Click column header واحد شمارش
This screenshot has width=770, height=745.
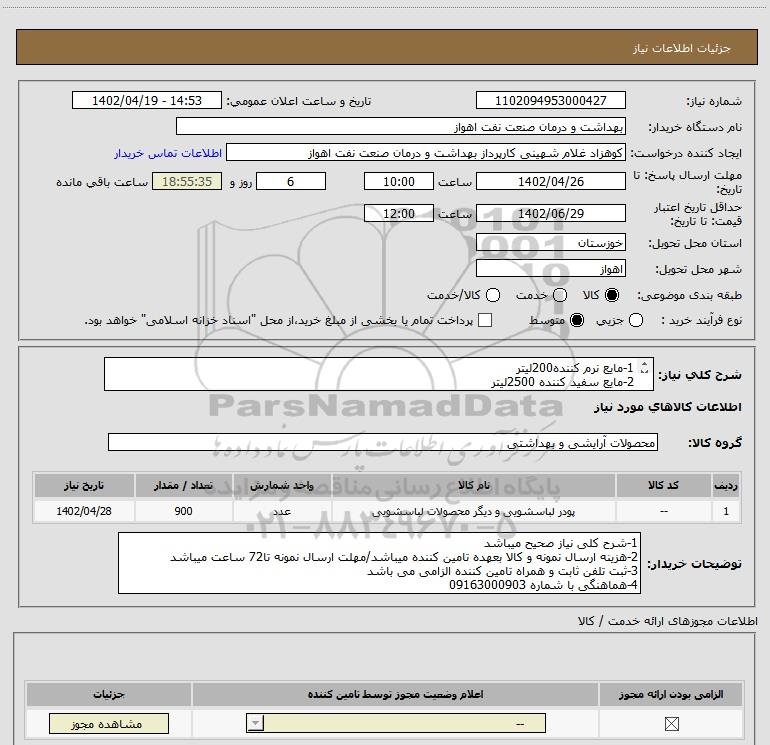pos(282,485)
